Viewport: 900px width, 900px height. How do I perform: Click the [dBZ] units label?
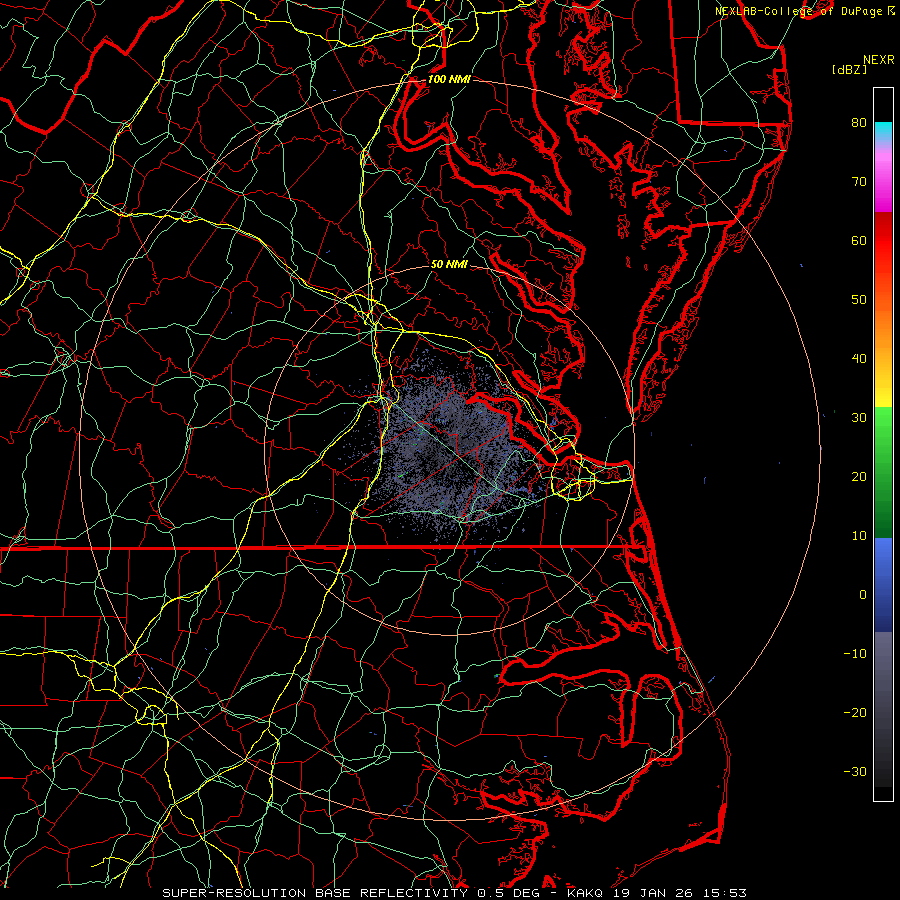(x=849, y=69)
